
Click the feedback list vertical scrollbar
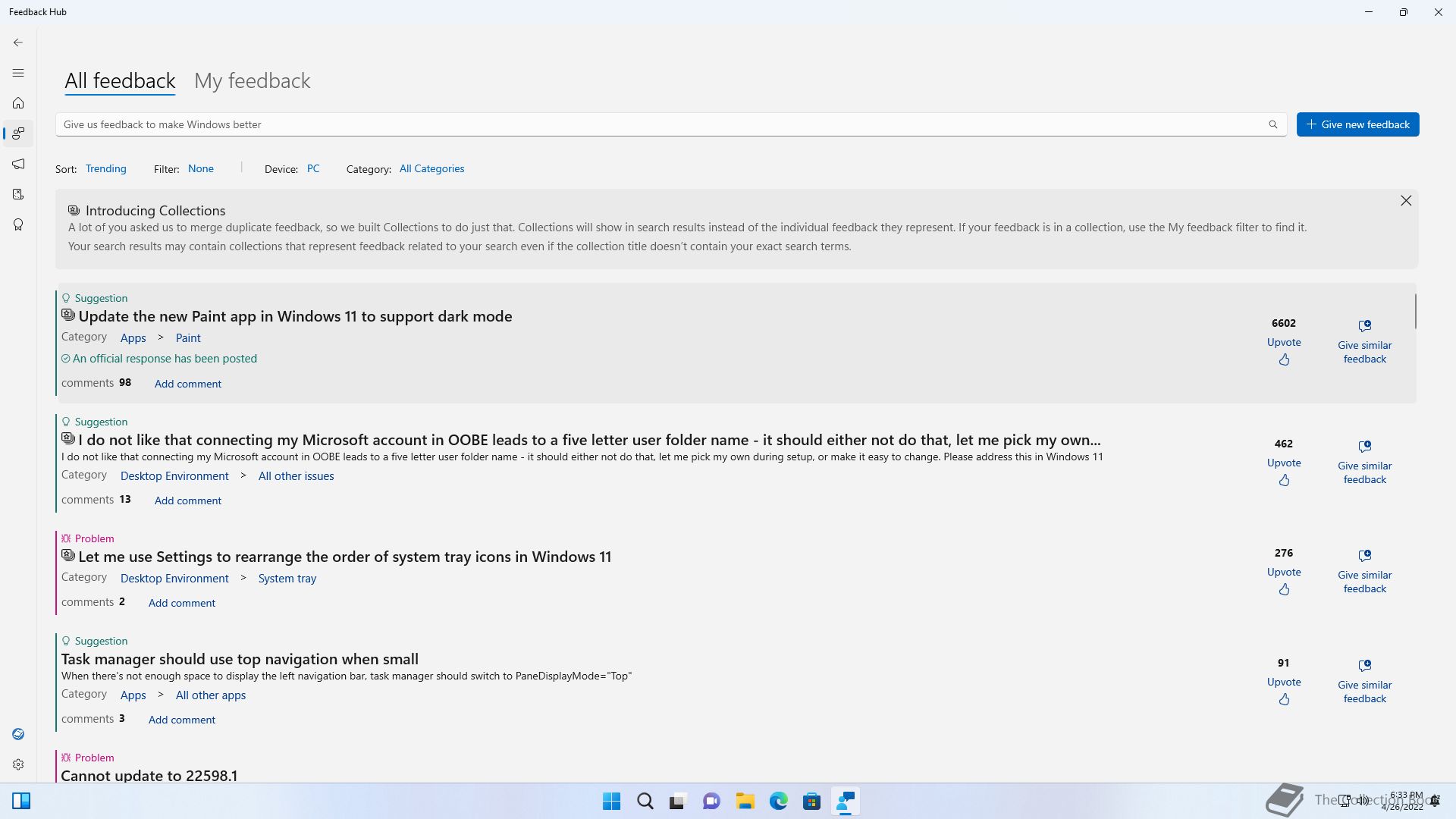[1415, 312]
